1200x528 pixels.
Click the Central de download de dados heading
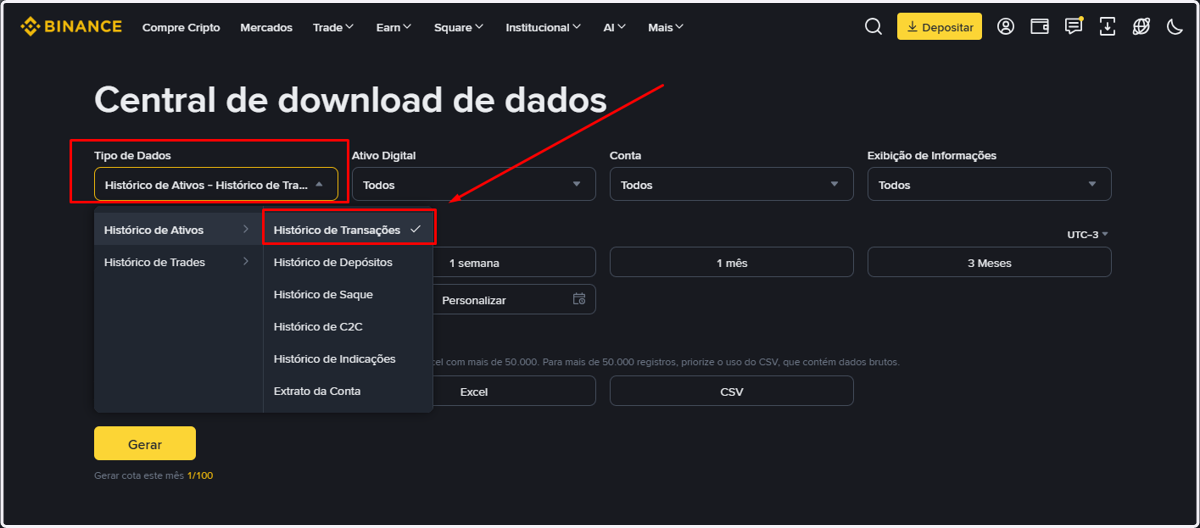(350, 100)
